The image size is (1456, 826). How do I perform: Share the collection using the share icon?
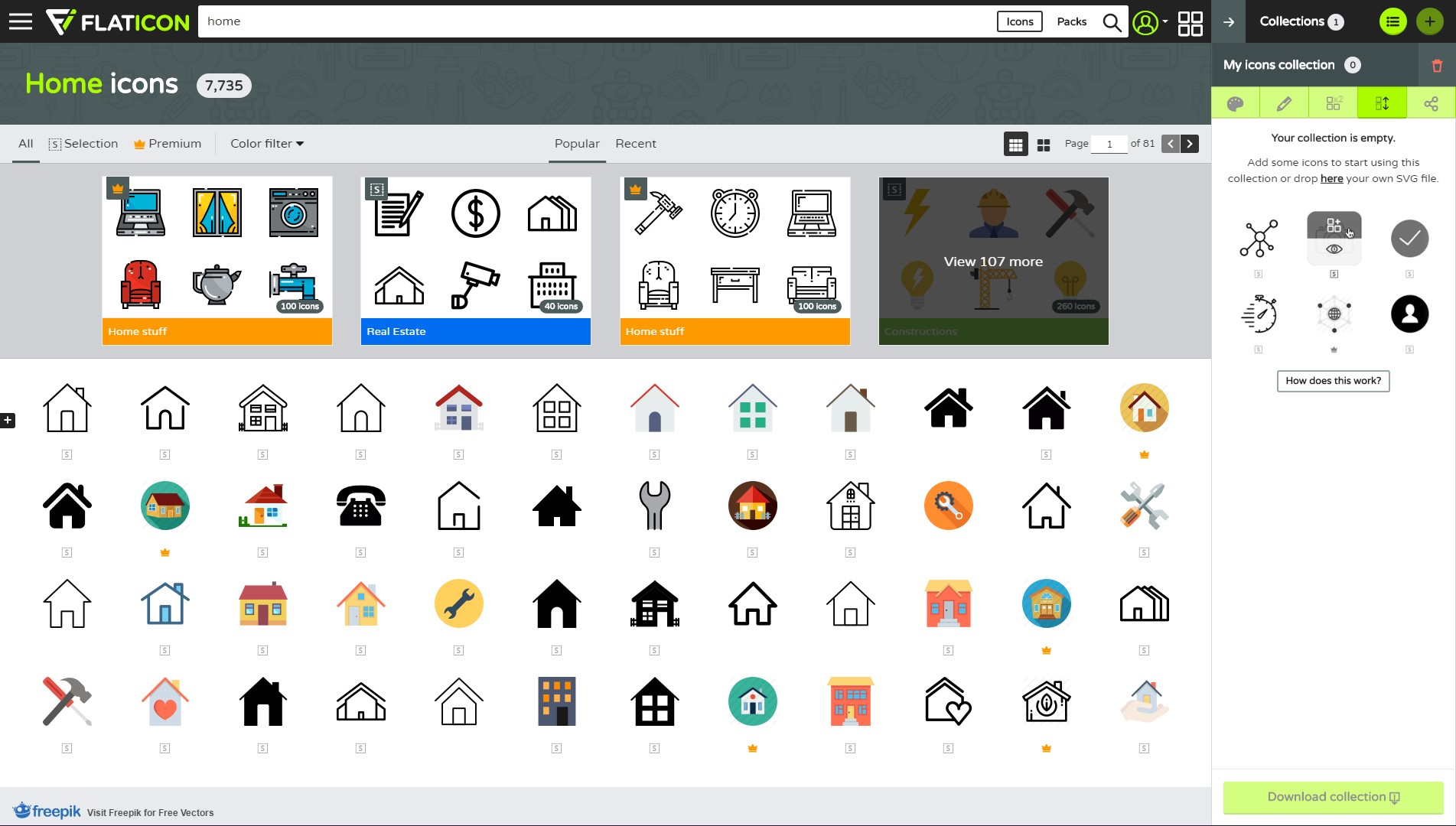[1431, 102]
